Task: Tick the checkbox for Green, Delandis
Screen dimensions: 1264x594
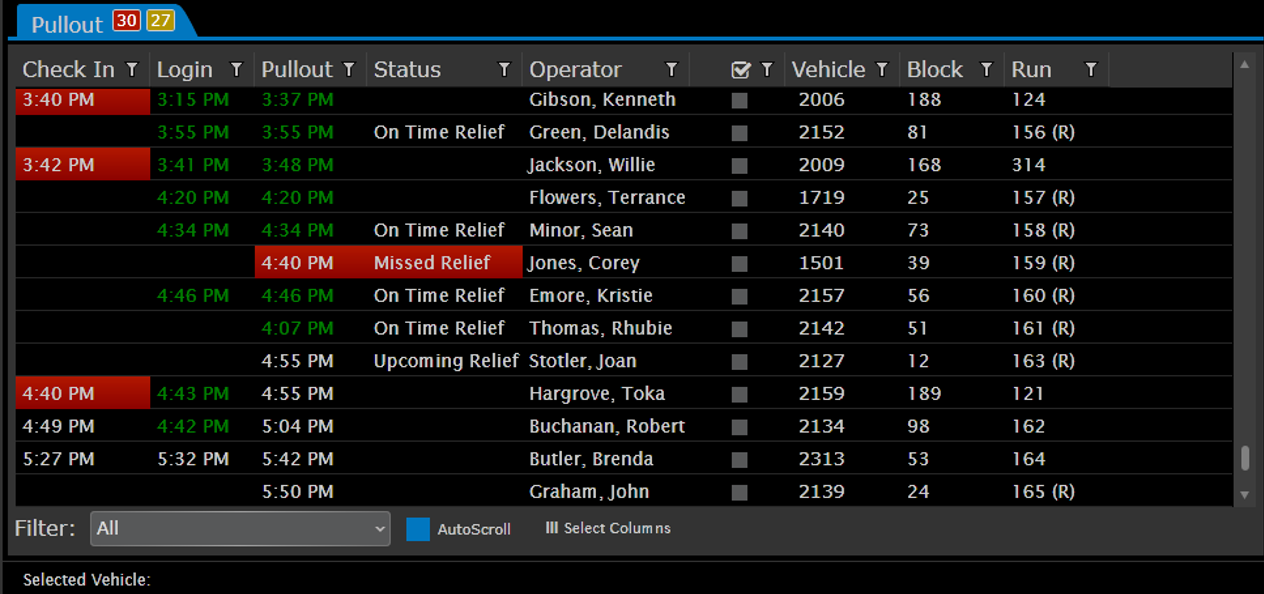Action: (x=739, y=132)
